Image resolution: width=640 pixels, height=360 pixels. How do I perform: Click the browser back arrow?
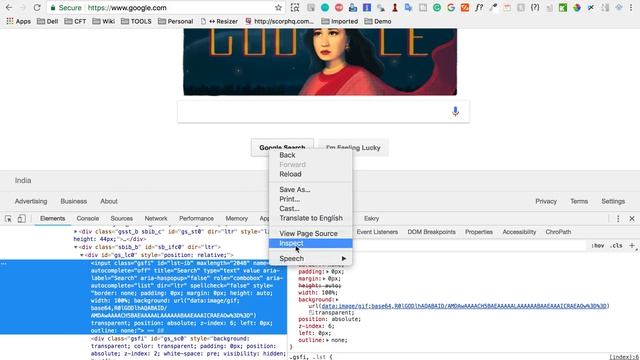(9, 7)
